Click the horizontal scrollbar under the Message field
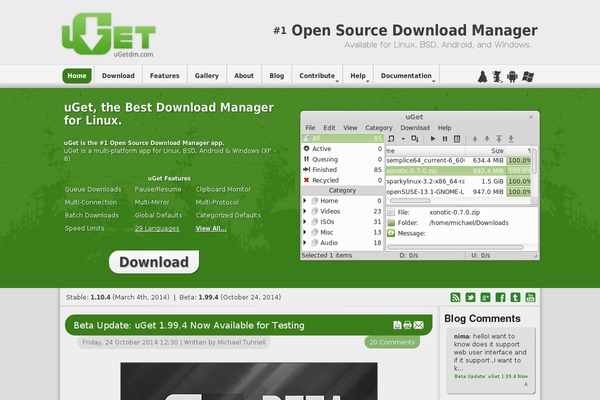The image size is (600, 400). [x=455, y=247]
